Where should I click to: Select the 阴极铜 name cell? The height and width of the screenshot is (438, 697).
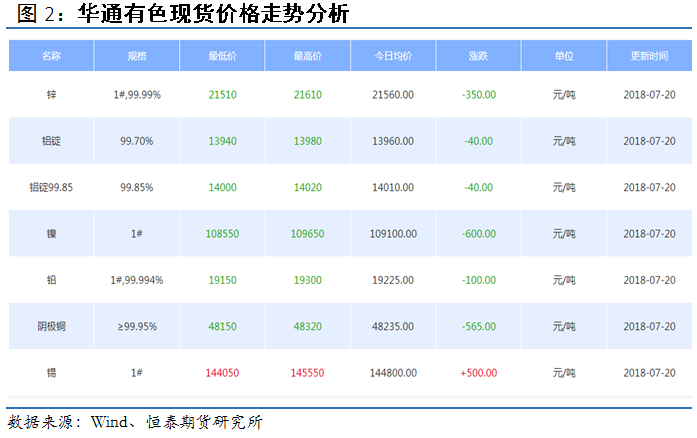point(51,326)
